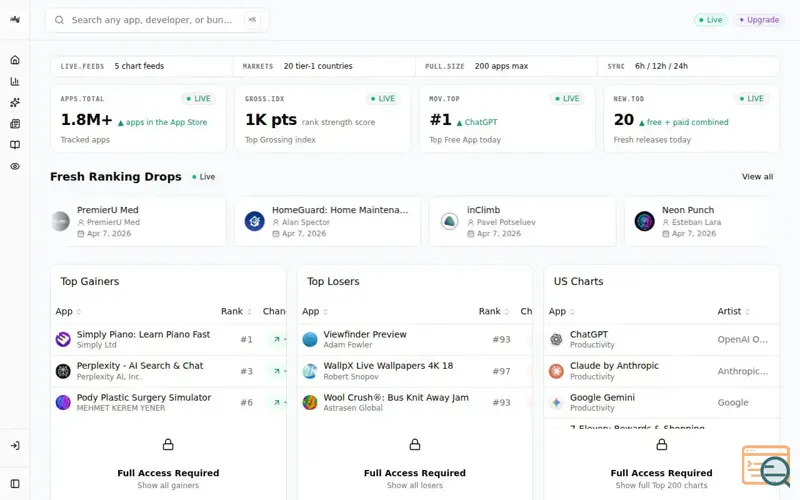800x500 pixels.
Task: Click the Perplexity app icon
Action: pos(63,371)
